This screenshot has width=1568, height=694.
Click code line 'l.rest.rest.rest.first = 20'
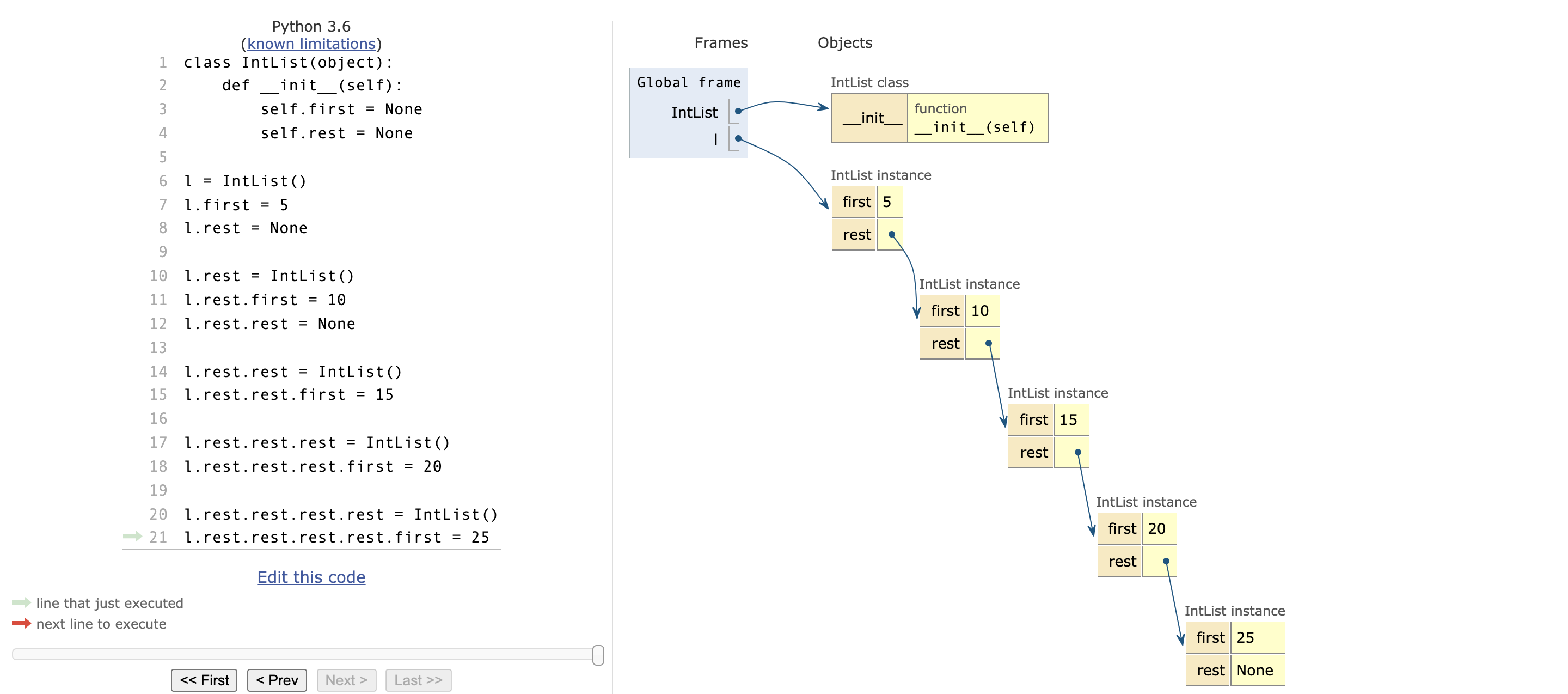[313, 466]
